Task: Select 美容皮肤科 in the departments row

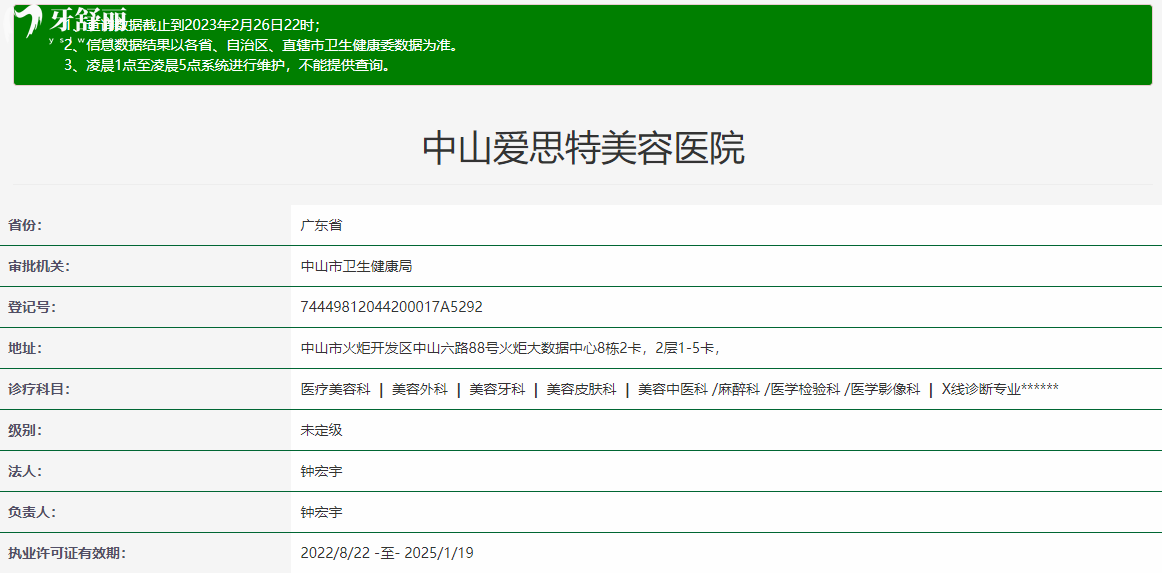Action: 581,389
